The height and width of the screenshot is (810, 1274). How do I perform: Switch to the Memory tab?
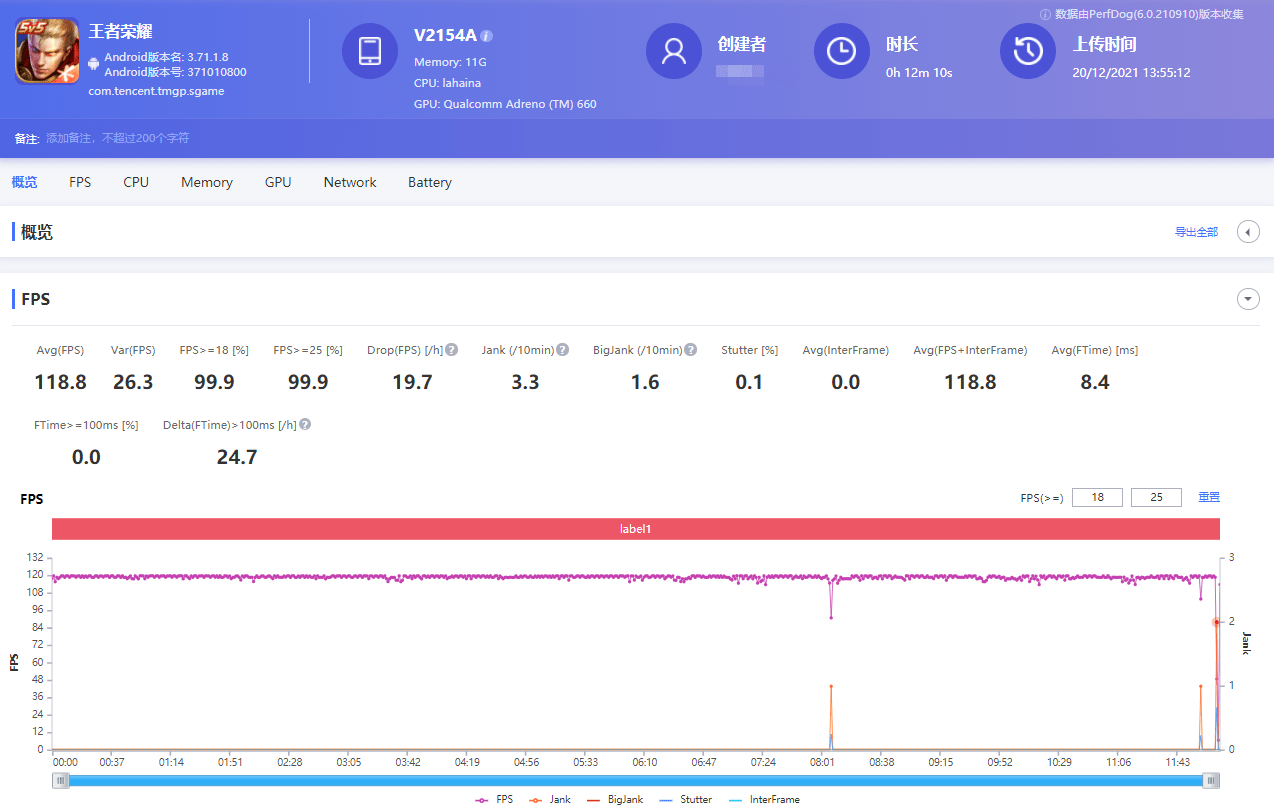coord(207,182)
